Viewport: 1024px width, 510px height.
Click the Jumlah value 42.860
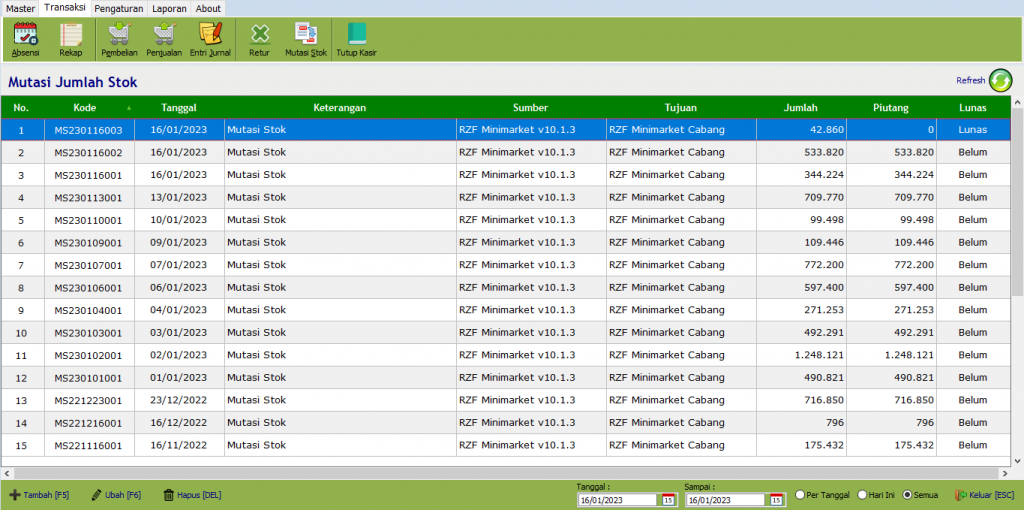[827, 130]
